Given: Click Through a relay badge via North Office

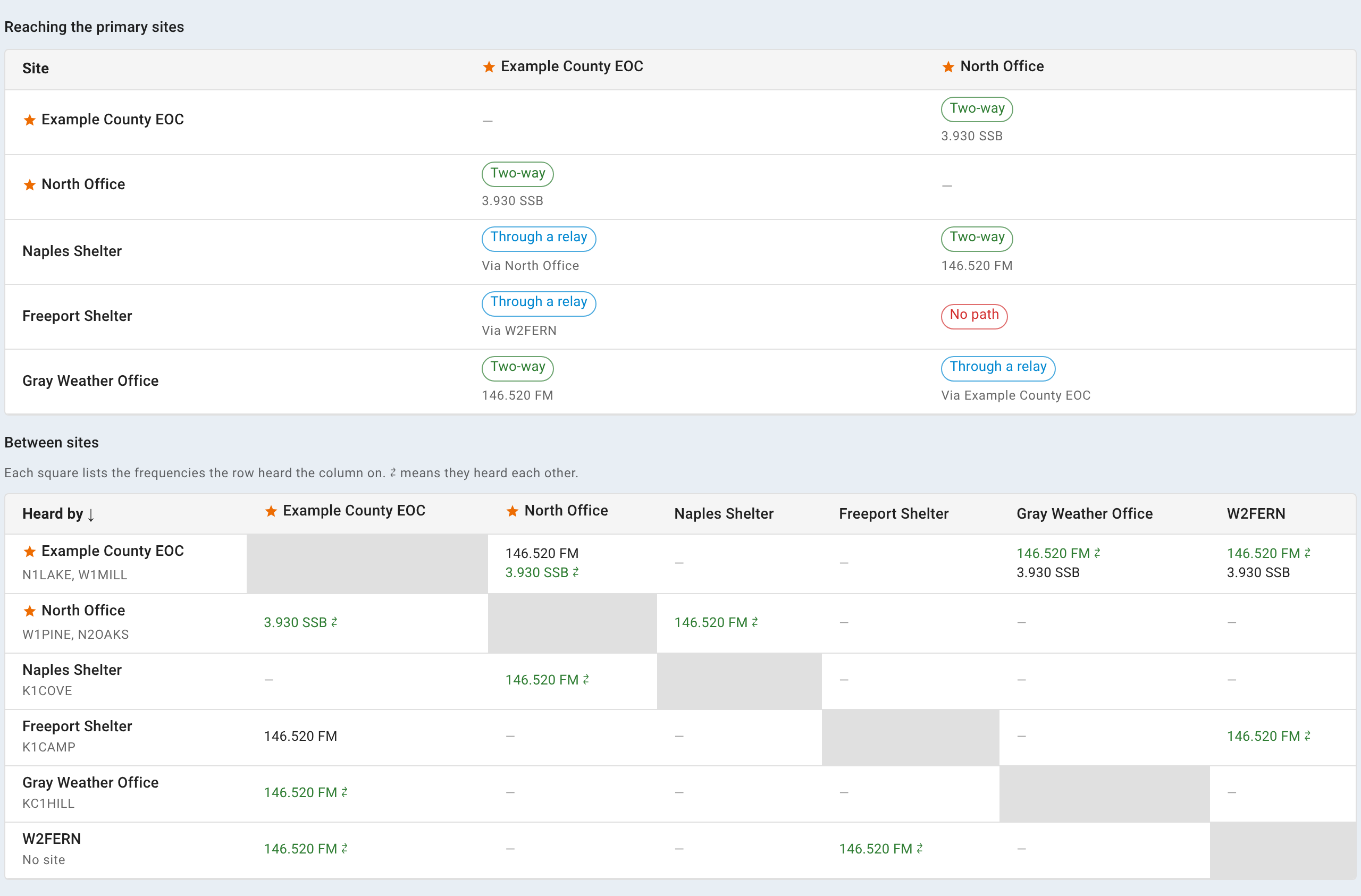Looking at the screenshot, I should tap(539, 238).
